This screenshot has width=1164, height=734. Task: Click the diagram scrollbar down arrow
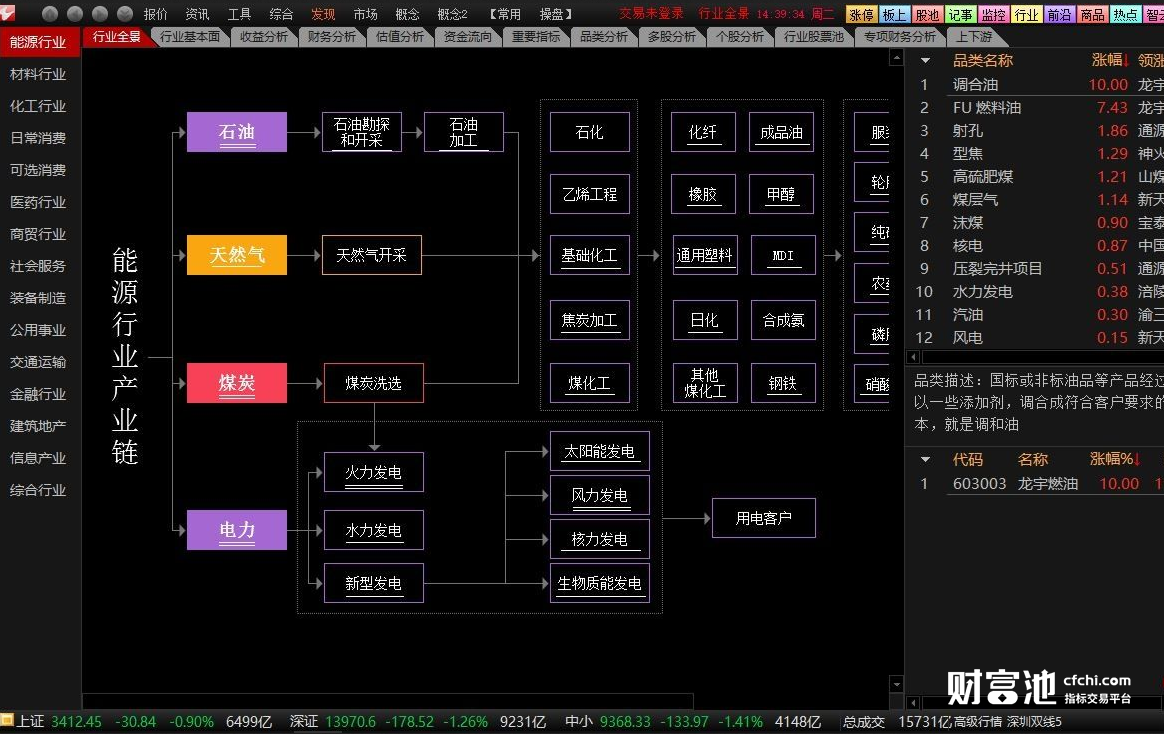897,684
